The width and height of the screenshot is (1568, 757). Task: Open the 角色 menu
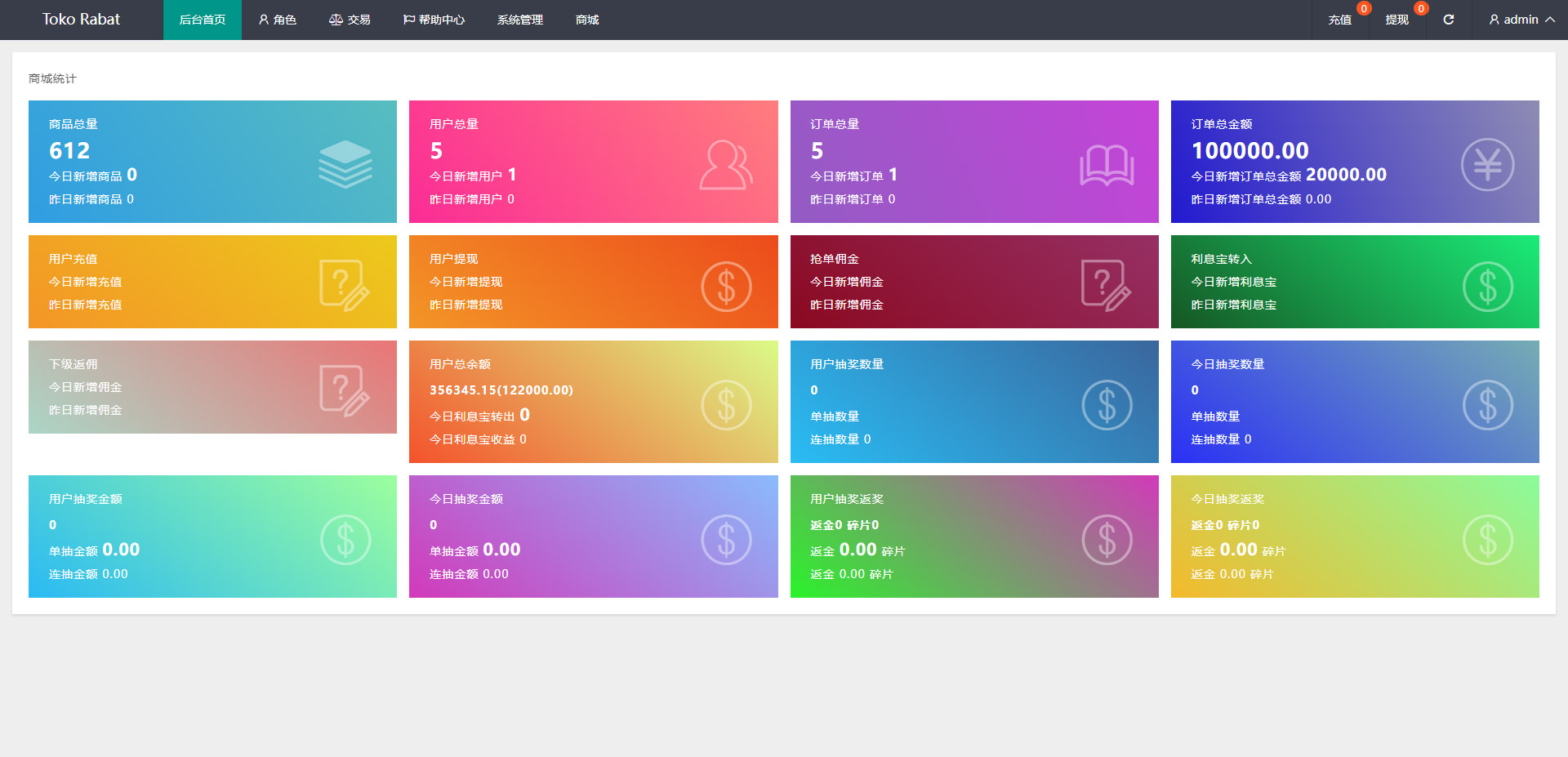tap(278, 20)
